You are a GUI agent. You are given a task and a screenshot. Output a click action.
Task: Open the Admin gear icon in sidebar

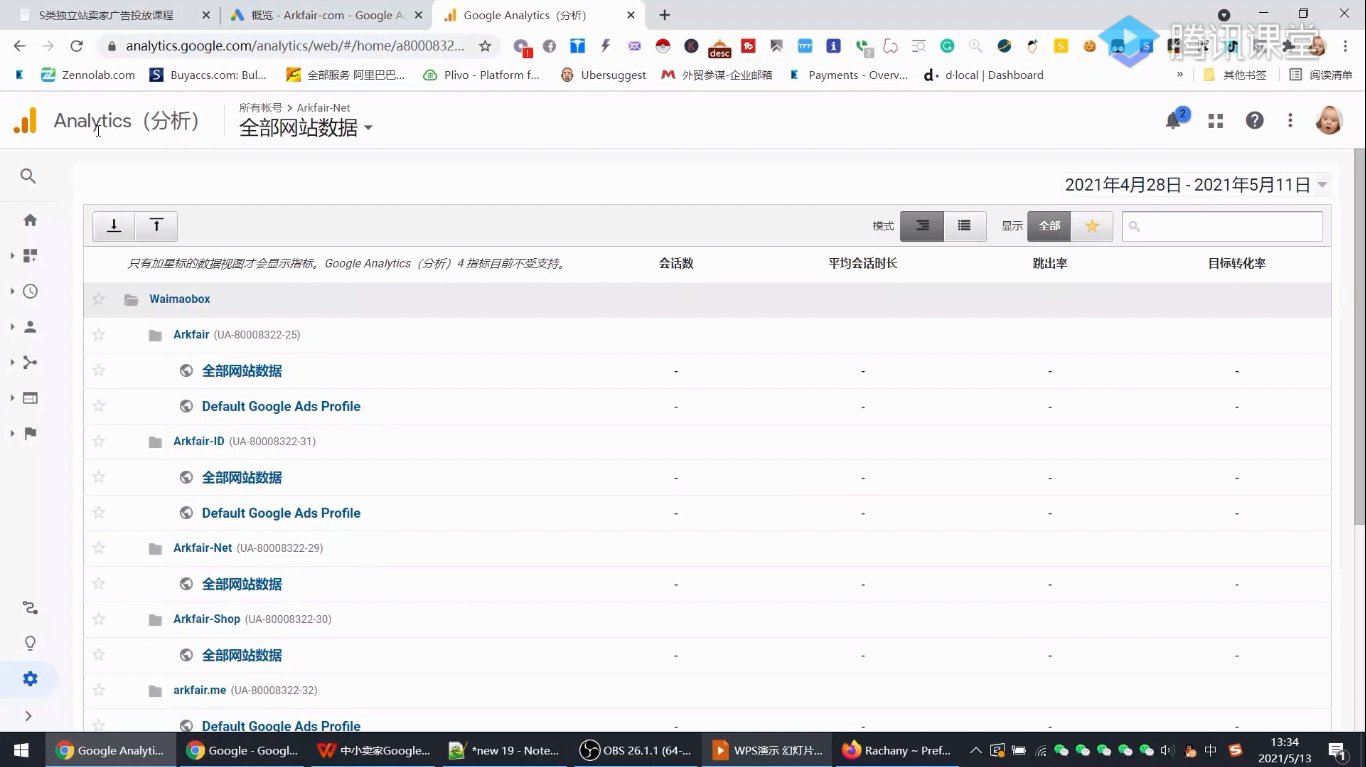click(x=29, y=679)
